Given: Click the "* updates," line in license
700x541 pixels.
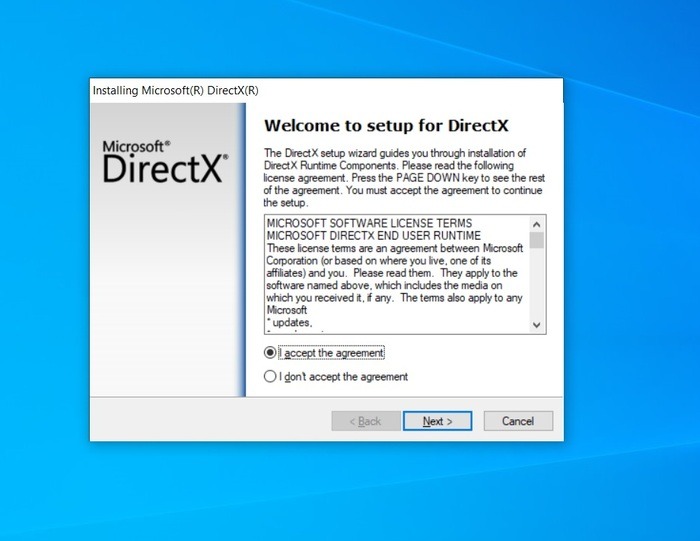Looking at the screenshot, I should pyautogui.click(x=289, y=322).
